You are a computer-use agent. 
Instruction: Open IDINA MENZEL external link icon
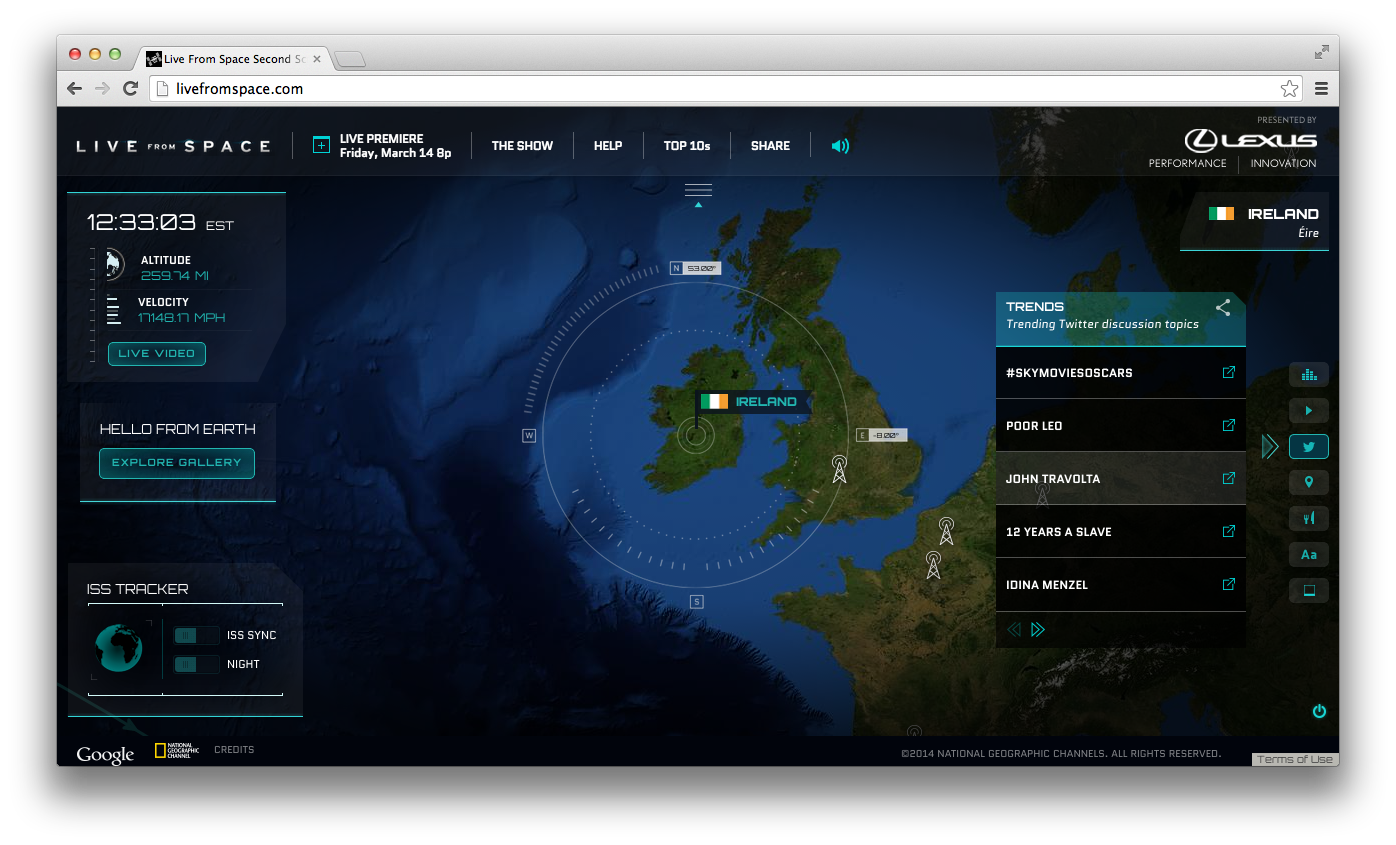point(1228,584)
